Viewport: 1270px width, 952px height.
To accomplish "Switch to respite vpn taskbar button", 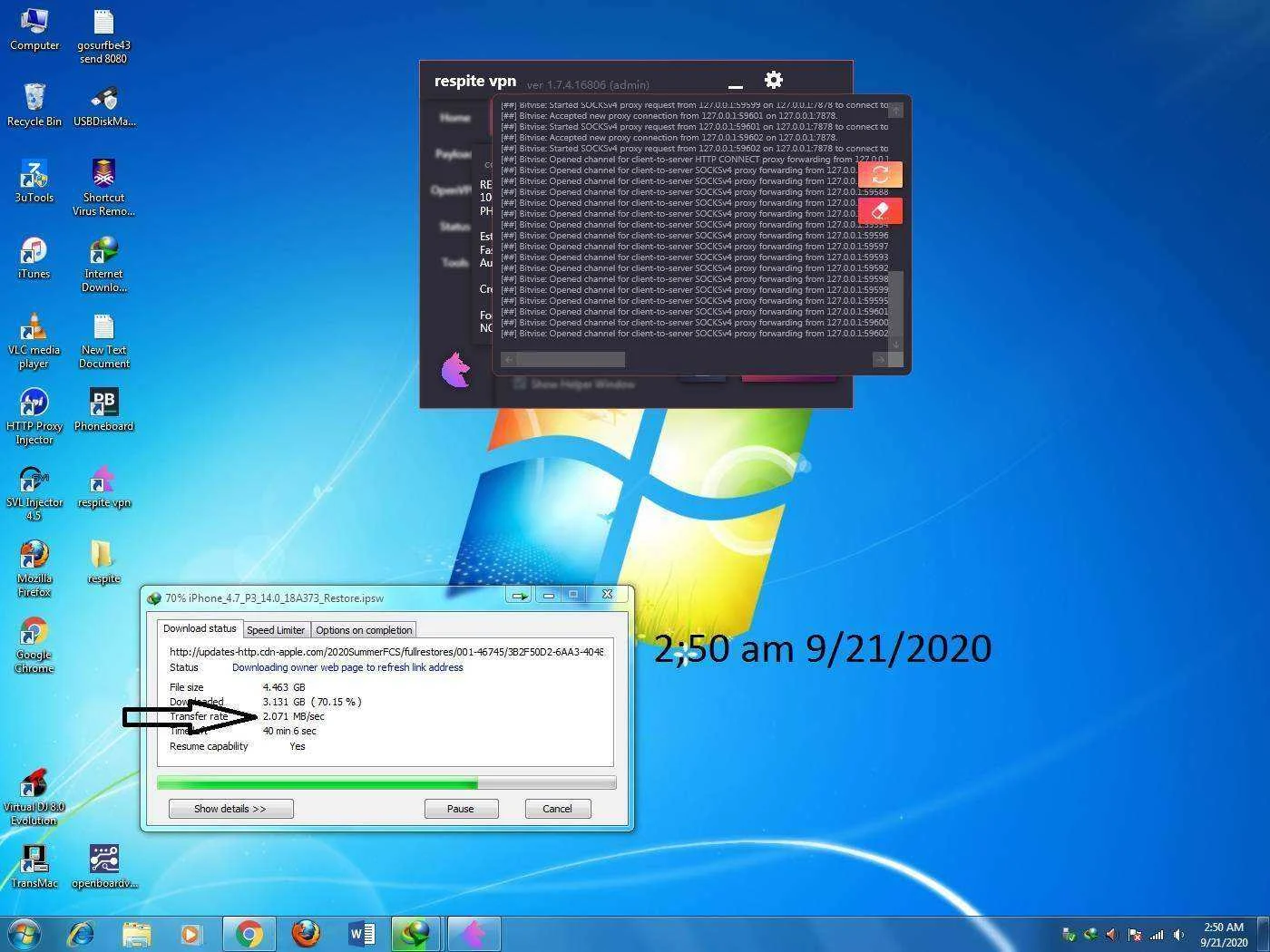I will tap(474, 933).
